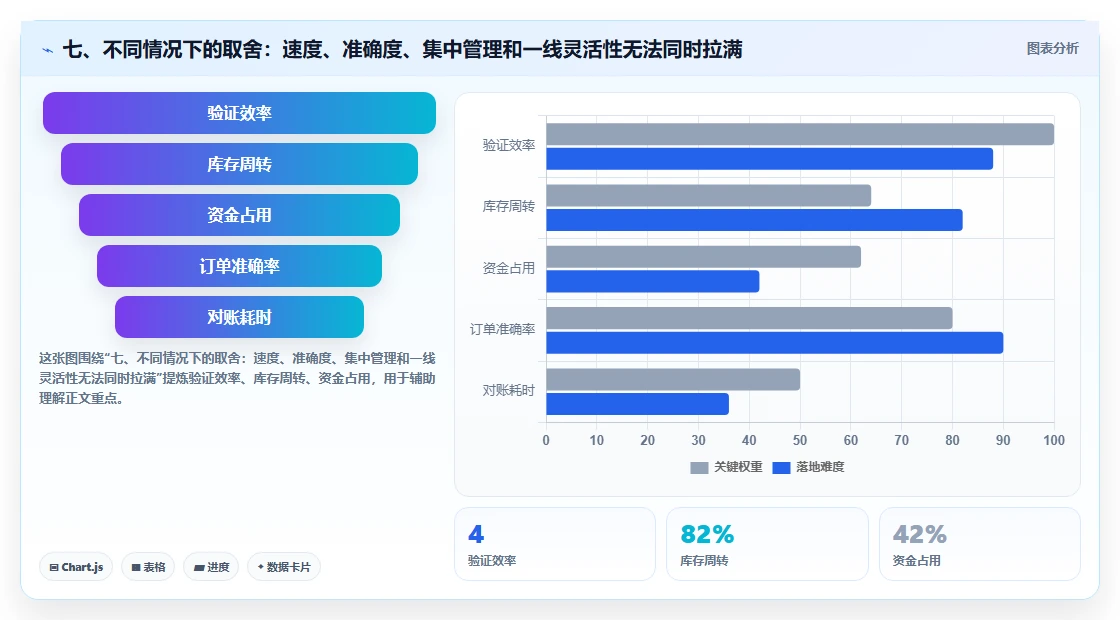The image size is (1120, 620).
Task: Open the 82% 库存周转 data card
Action: click(x=767, y=544)
